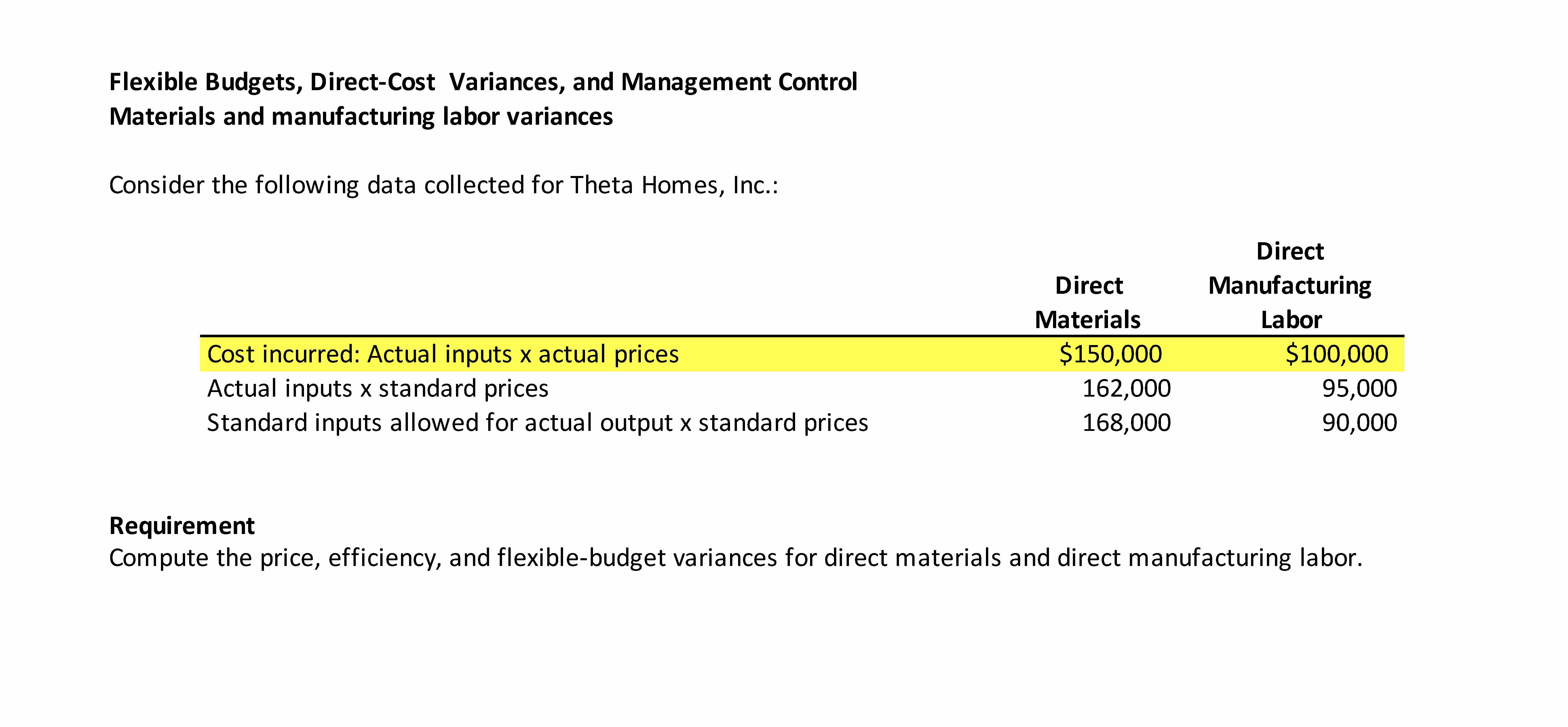Click the word 'flexible-budget' in the requirement text

[581, 558]
